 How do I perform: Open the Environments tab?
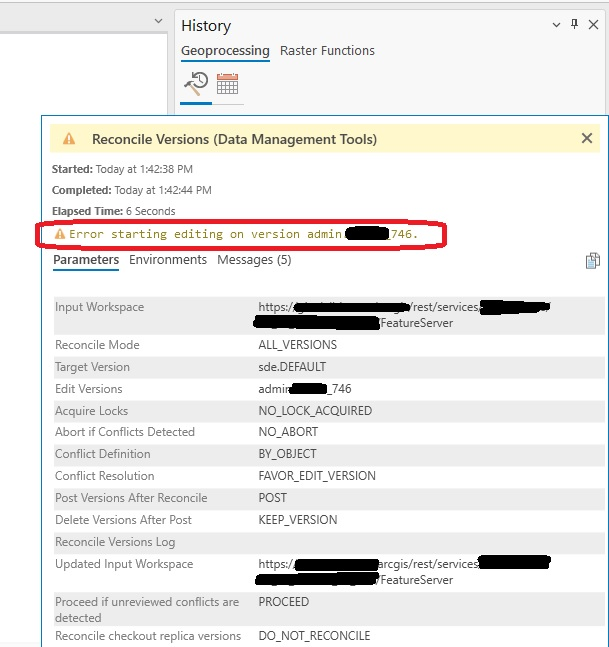pos(168,260)
